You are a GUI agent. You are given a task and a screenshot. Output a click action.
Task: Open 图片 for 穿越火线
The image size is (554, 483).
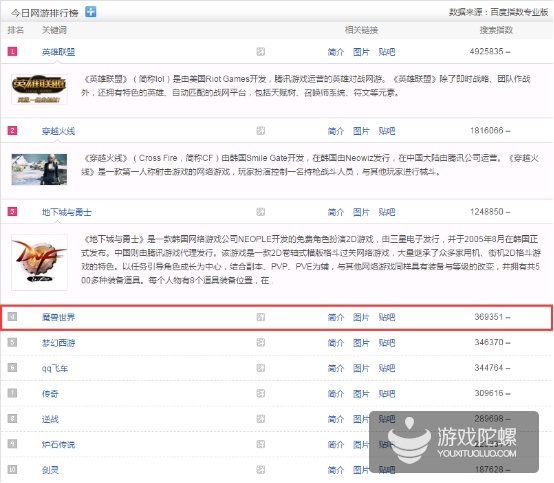pyautogui.click(x=361, y=131)
